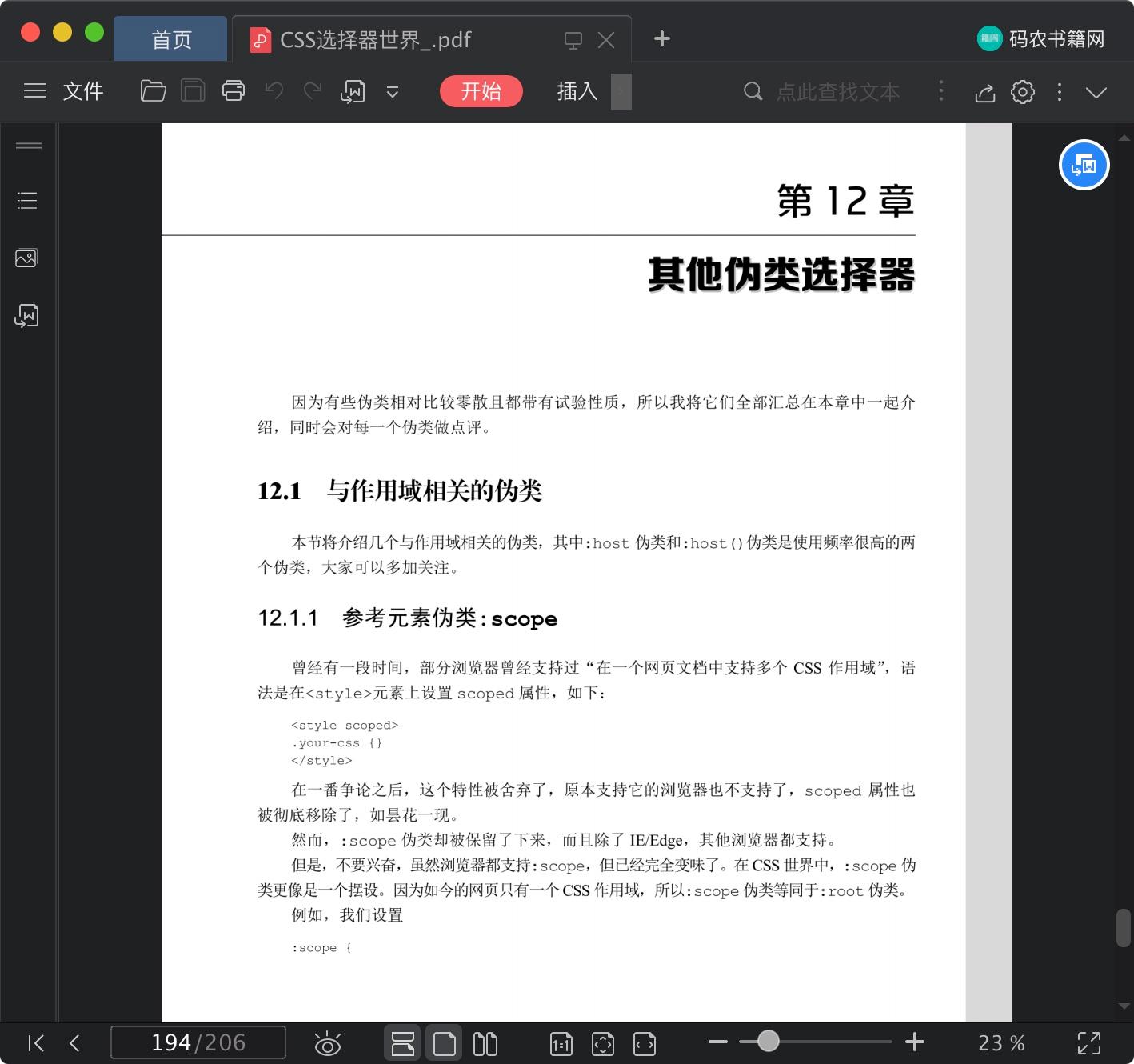Open a file with the folder icon
Image resolution: width=1134 pixels, height=1064 pixels.
point(153,91)
